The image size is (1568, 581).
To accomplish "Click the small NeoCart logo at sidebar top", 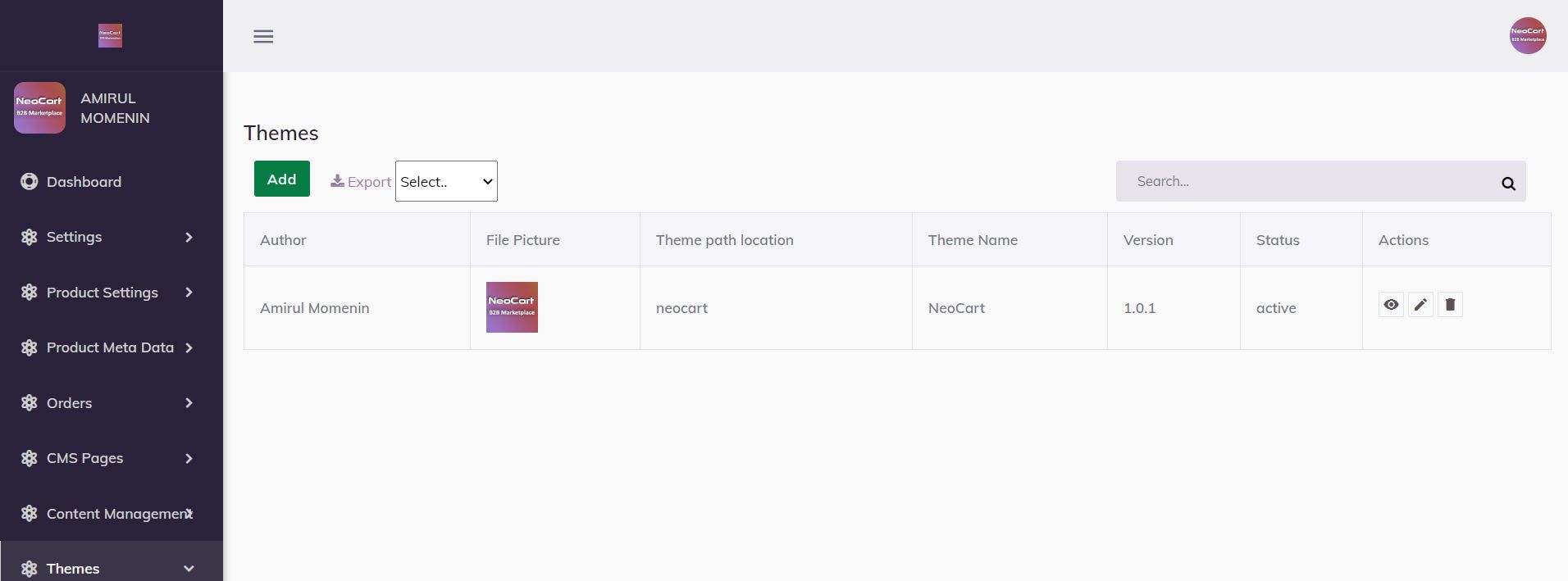I will pyautogui.click(x=110, y=35).
